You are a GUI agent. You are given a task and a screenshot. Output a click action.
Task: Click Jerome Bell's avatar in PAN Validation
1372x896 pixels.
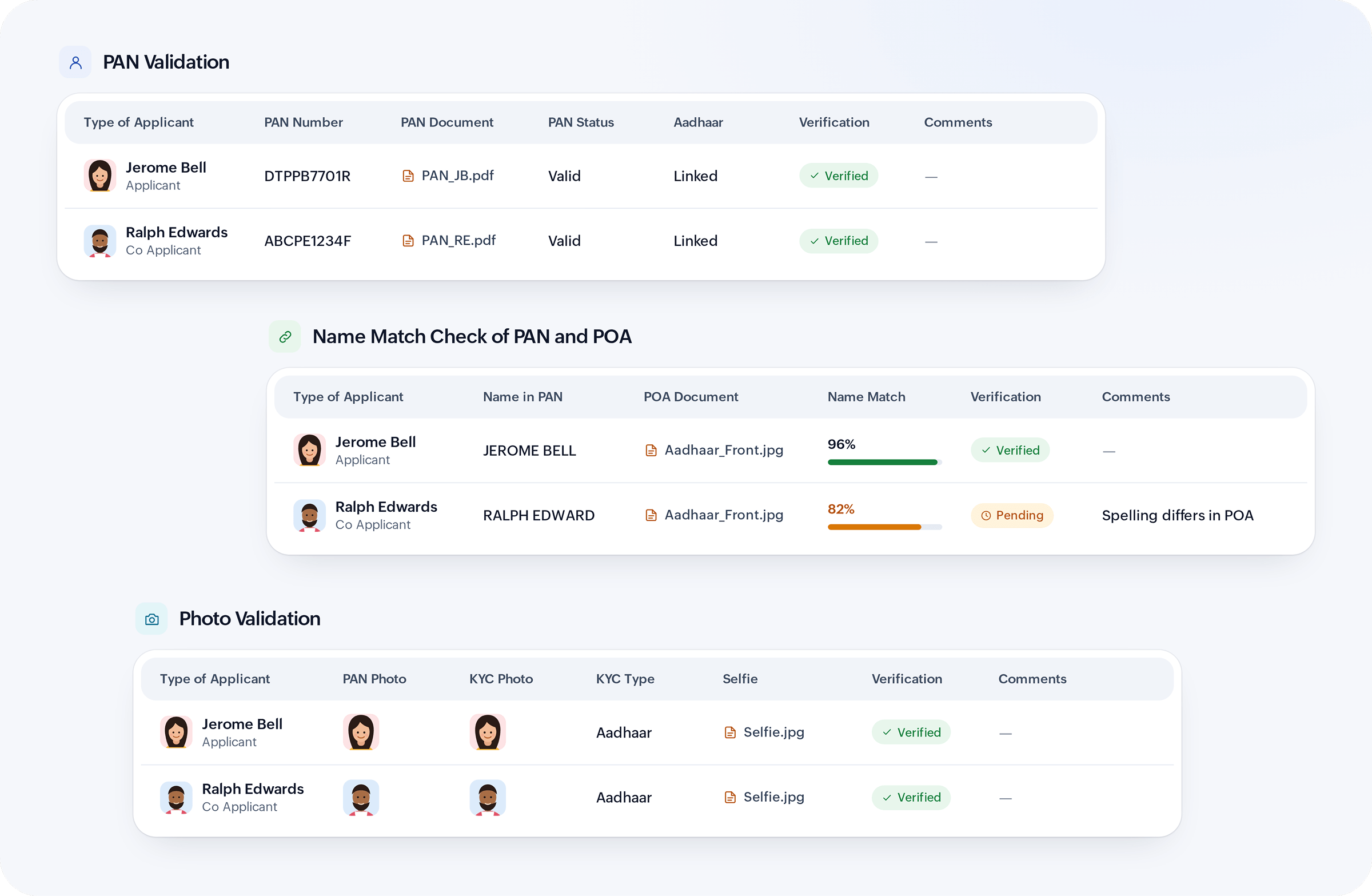click(99, 176)
